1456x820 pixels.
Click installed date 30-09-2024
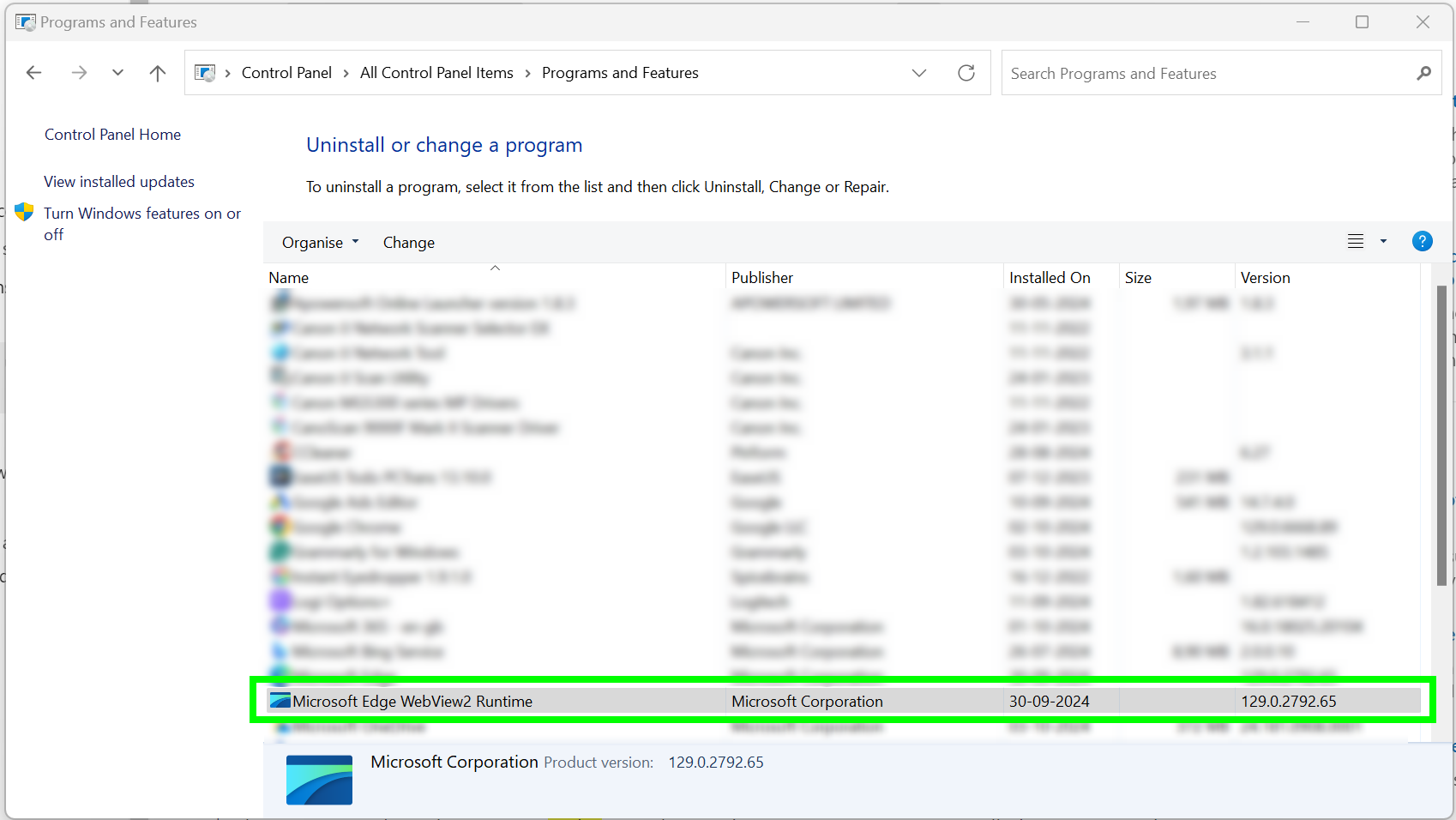(1049, 702)
